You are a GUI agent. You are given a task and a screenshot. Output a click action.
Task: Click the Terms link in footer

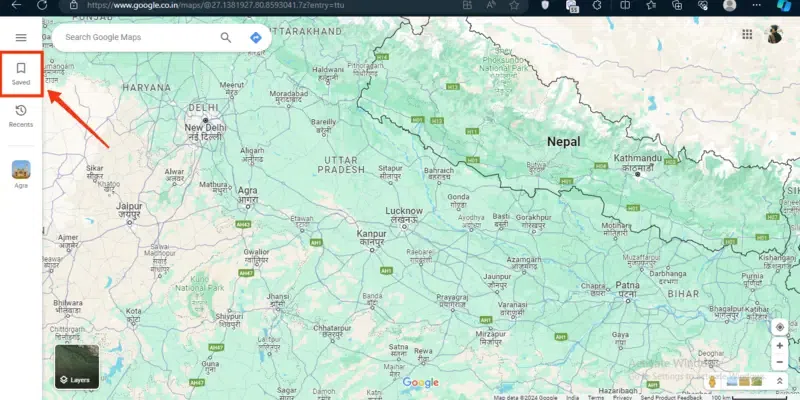[x=595, y=397]
